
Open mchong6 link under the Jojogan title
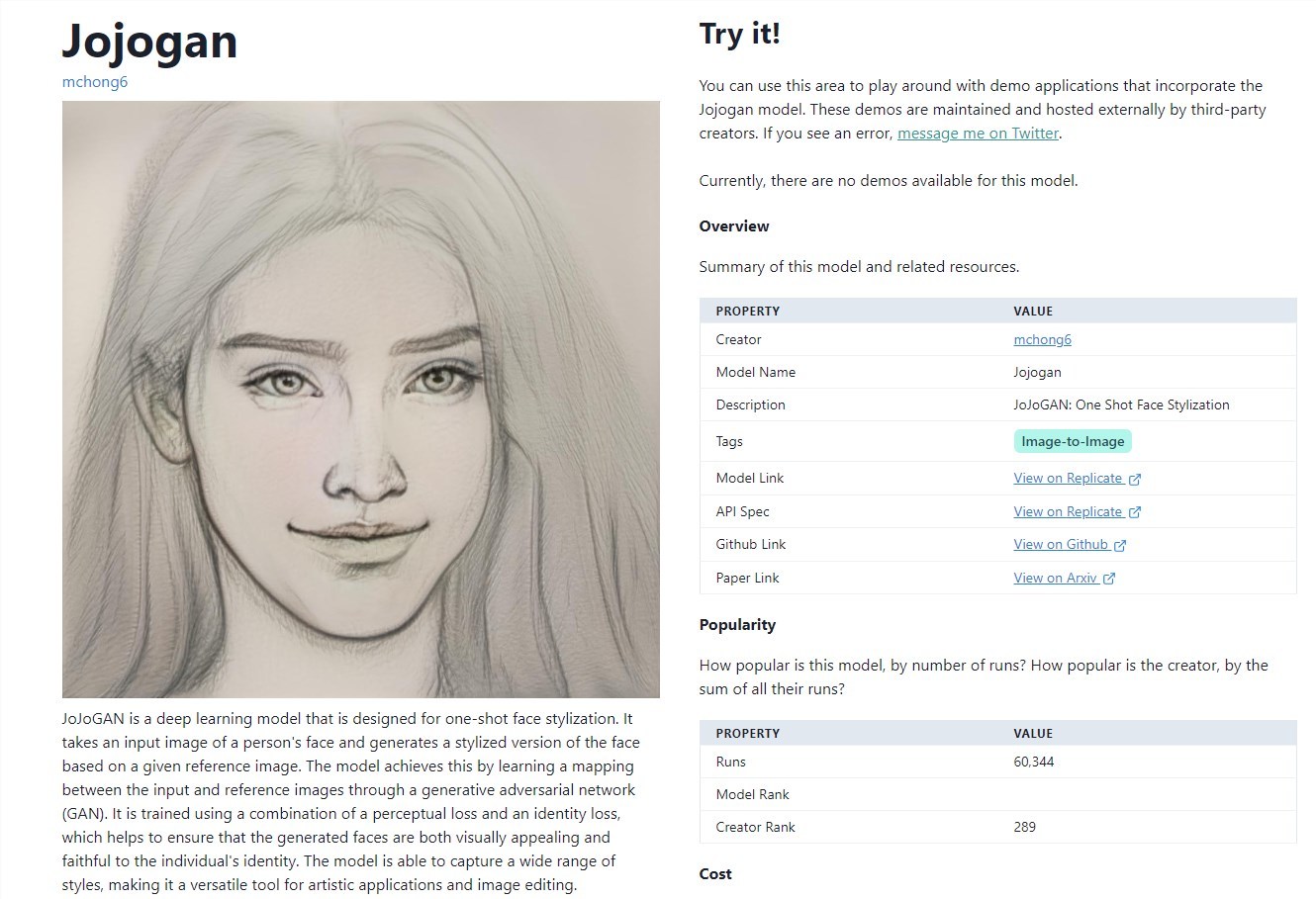pyautogui.click(x=95, y=82)
